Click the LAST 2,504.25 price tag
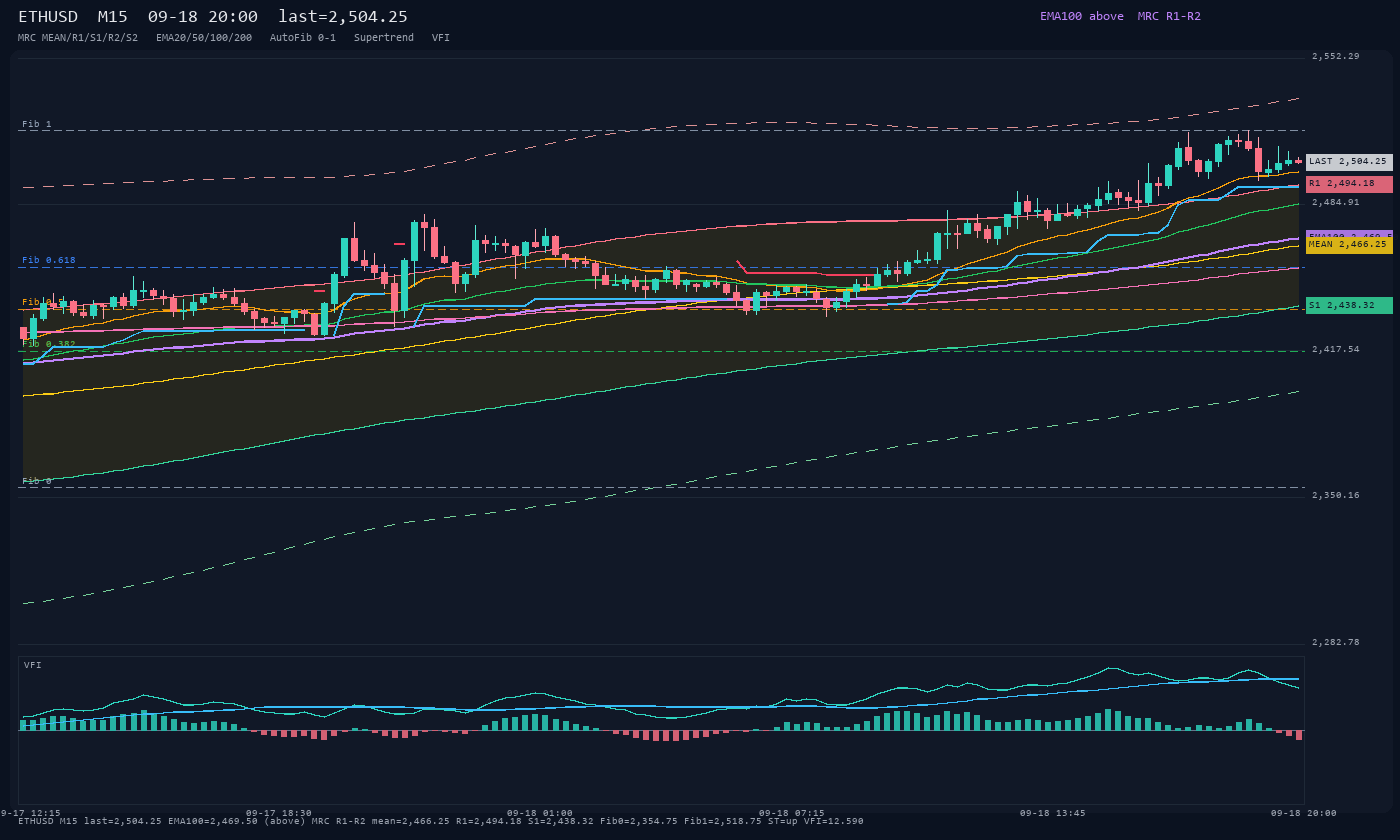This screenshot has height=840, width=1400. (x=1349, y=161)
